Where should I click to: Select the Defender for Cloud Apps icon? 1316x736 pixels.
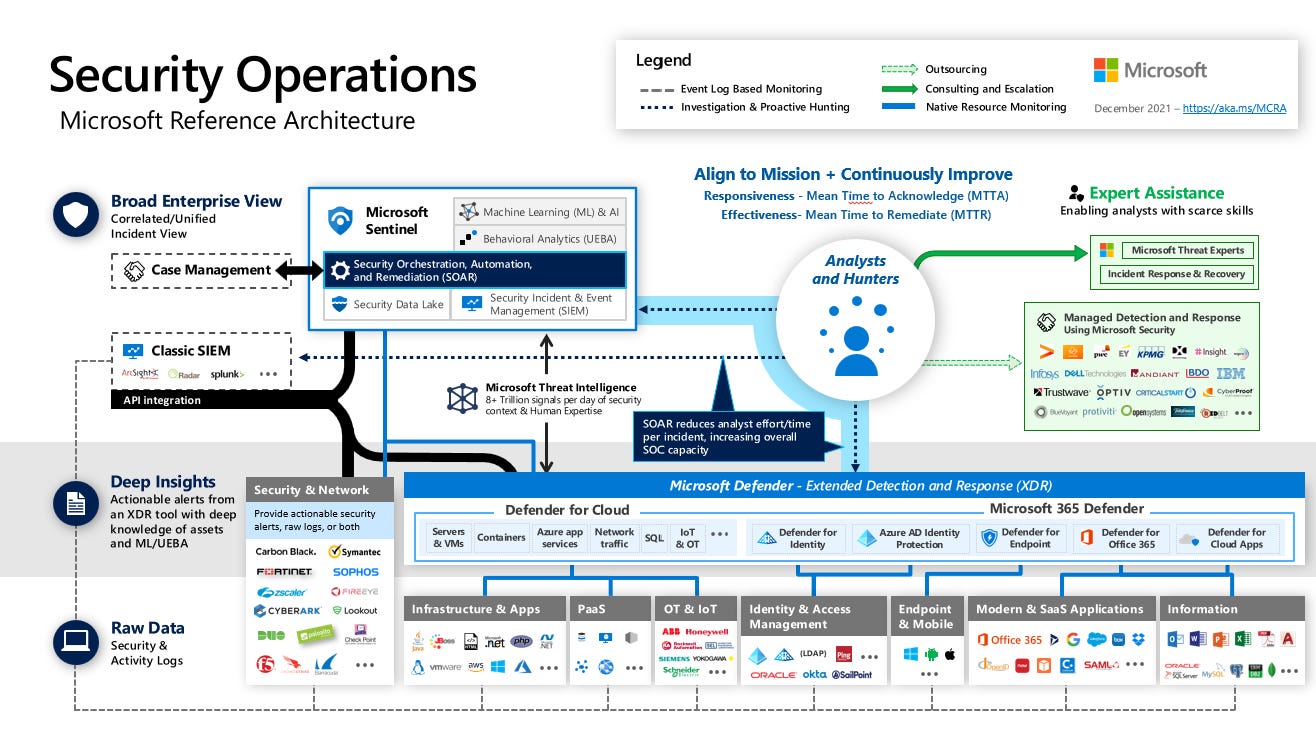click(1191, 538)
